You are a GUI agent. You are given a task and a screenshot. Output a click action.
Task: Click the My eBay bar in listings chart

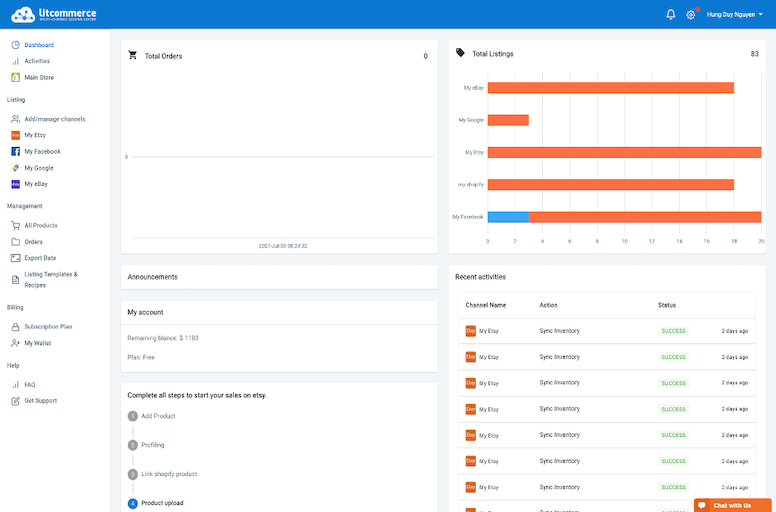coord(611,88)
